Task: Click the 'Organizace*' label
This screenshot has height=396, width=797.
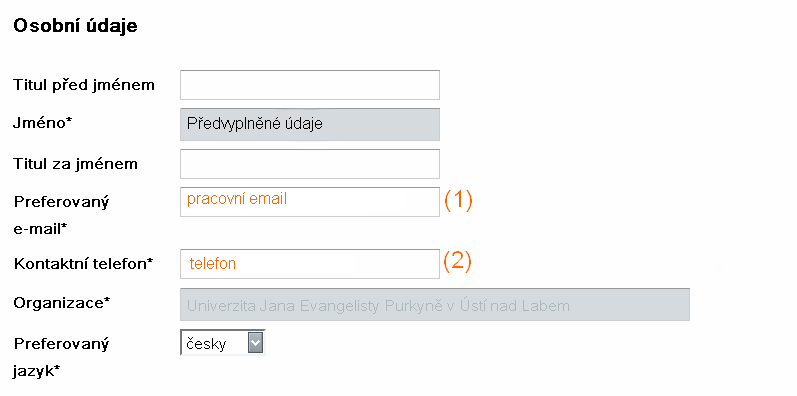Action: click(x=62, y=303)
